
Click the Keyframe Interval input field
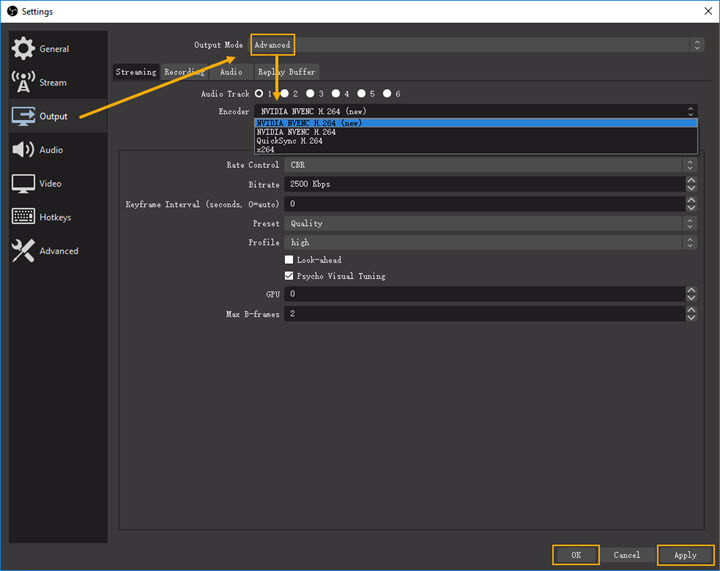(484, 204)
